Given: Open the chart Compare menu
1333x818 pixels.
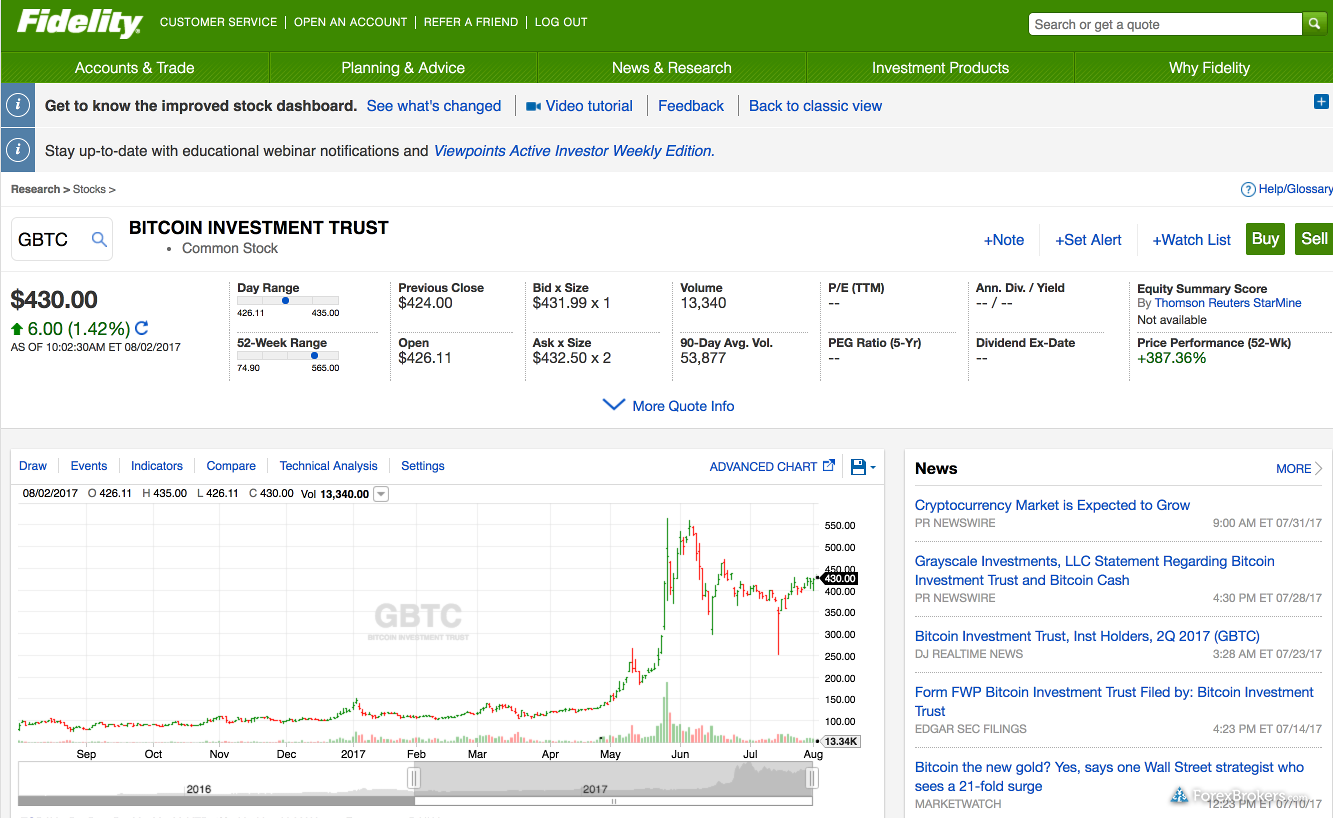Looking at the screenshot, I should (231, 466).
